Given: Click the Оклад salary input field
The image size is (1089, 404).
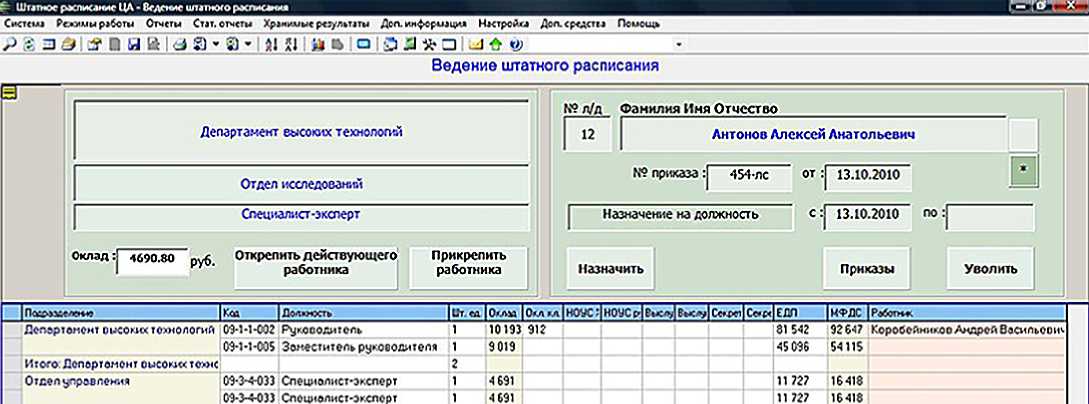Looking at the screenshot, I should [x=152, y=262].
